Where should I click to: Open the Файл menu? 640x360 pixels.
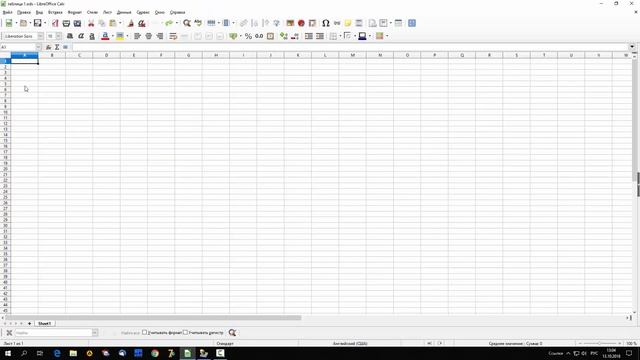pyautogui.click(x=7, y=13)
